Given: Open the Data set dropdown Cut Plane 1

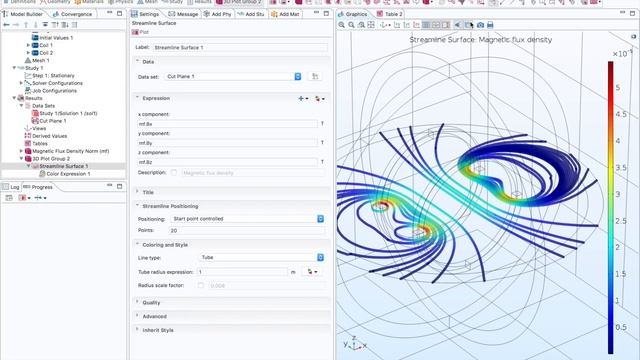Looking at the screenshot, I should click(233, 76).
